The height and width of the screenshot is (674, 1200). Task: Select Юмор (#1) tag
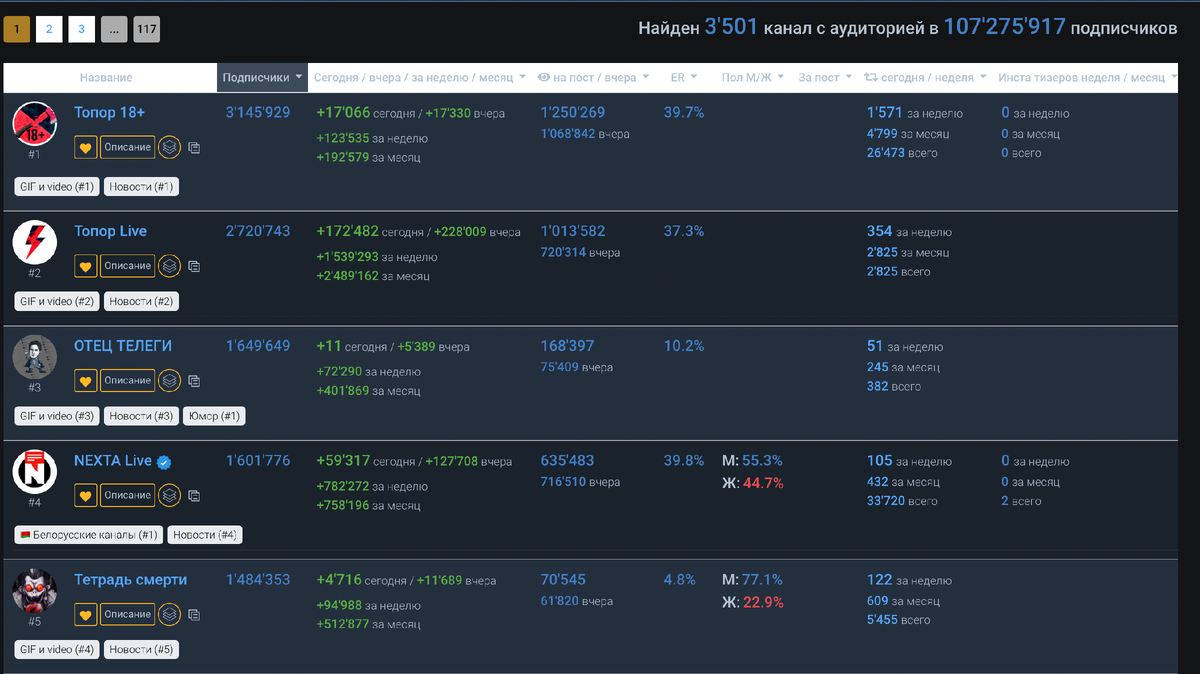coord(214,416)
